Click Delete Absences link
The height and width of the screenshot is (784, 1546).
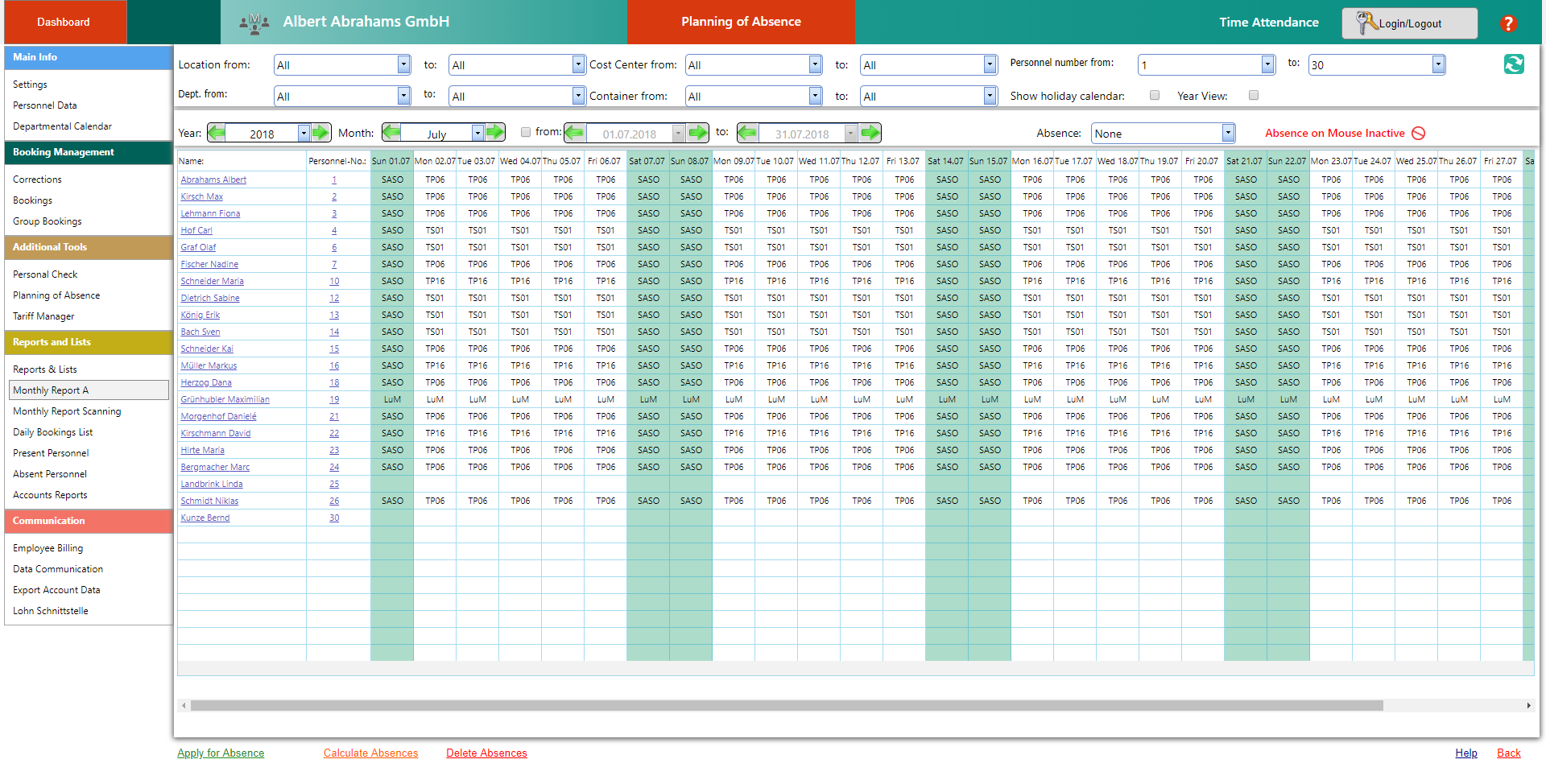click(486, 753)
